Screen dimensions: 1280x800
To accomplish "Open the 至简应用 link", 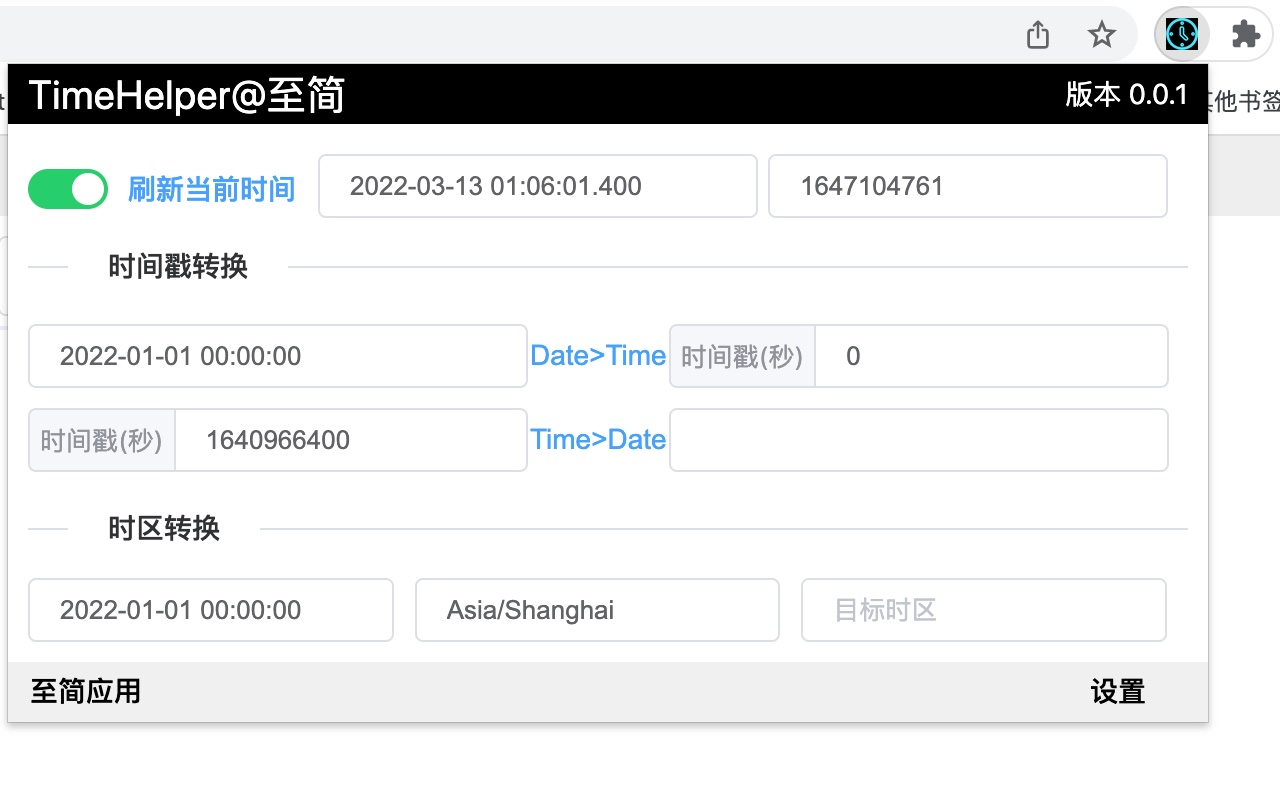I will [85, 691].
